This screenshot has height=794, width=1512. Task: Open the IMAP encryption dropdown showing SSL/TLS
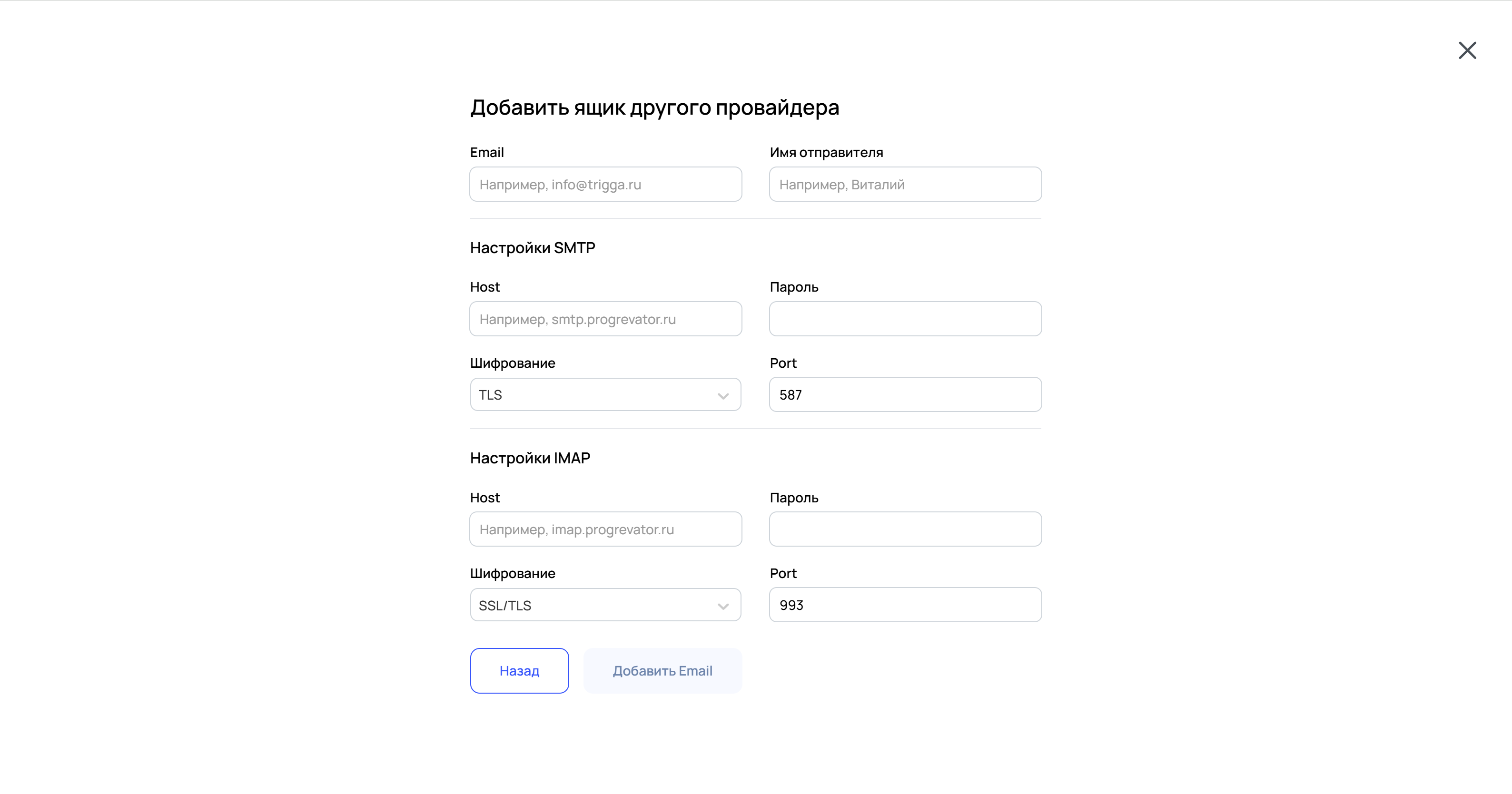(605, 605)
